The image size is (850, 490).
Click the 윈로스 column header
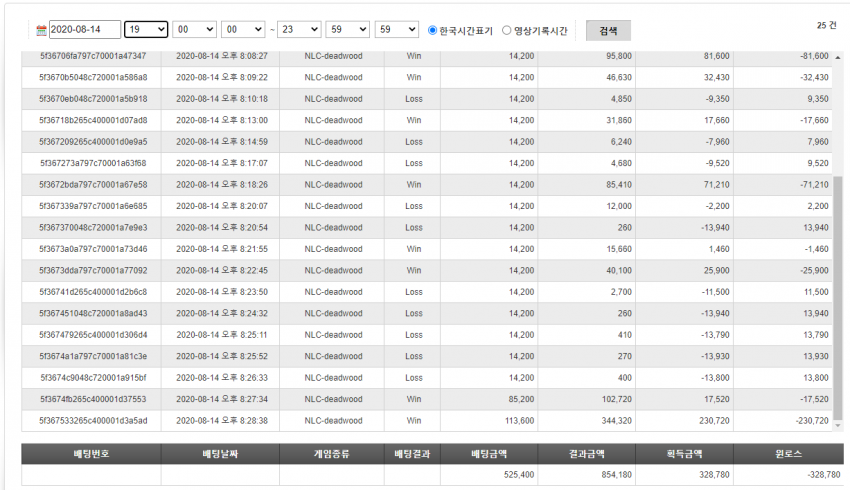789,454
